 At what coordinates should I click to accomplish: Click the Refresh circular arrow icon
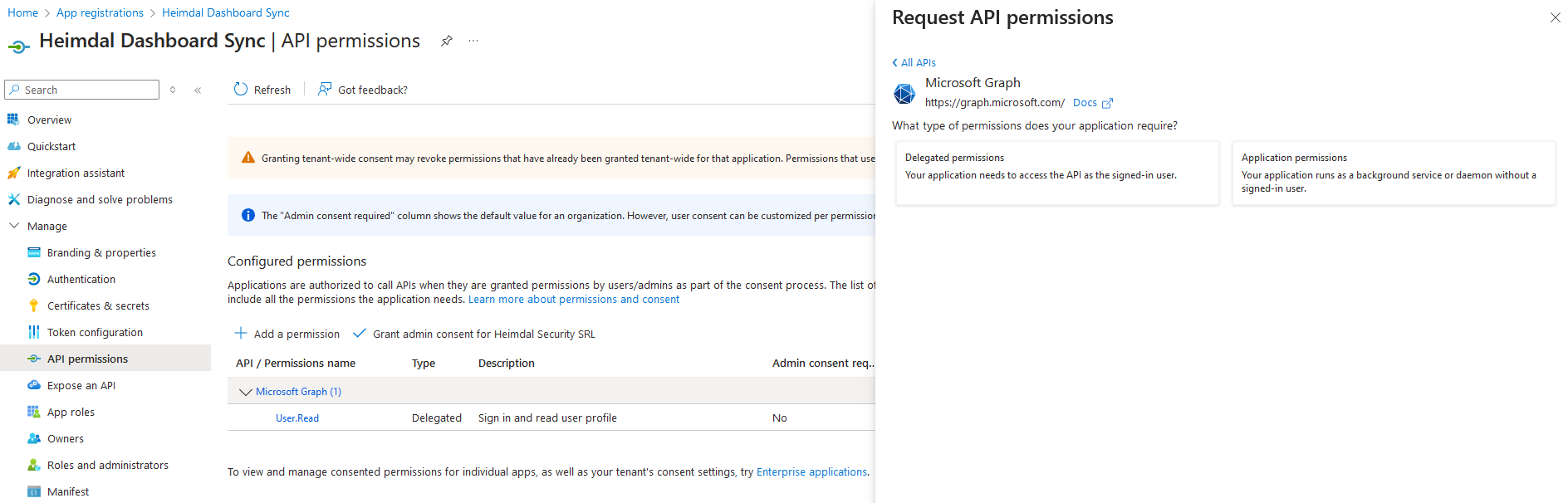[241, 89]
